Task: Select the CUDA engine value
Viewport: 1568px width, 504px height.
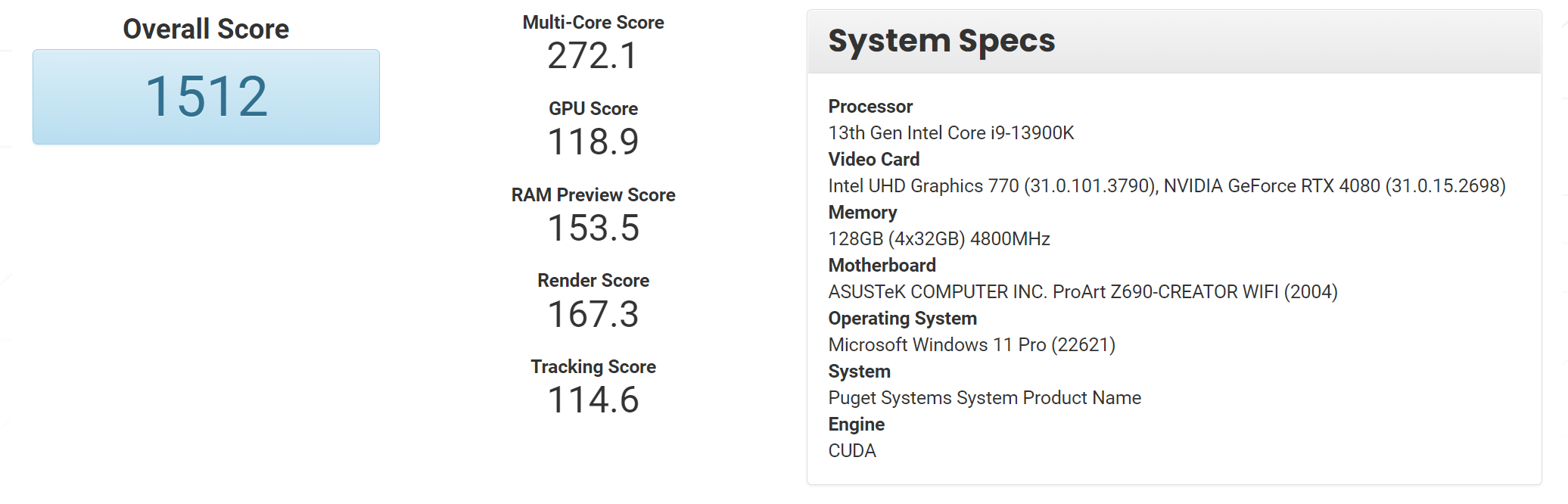Action: (852, 451)
